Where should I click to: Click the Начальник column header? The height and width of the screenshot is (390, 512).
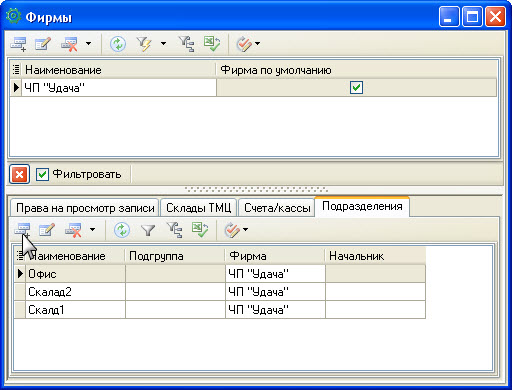(x=375, y=256)
